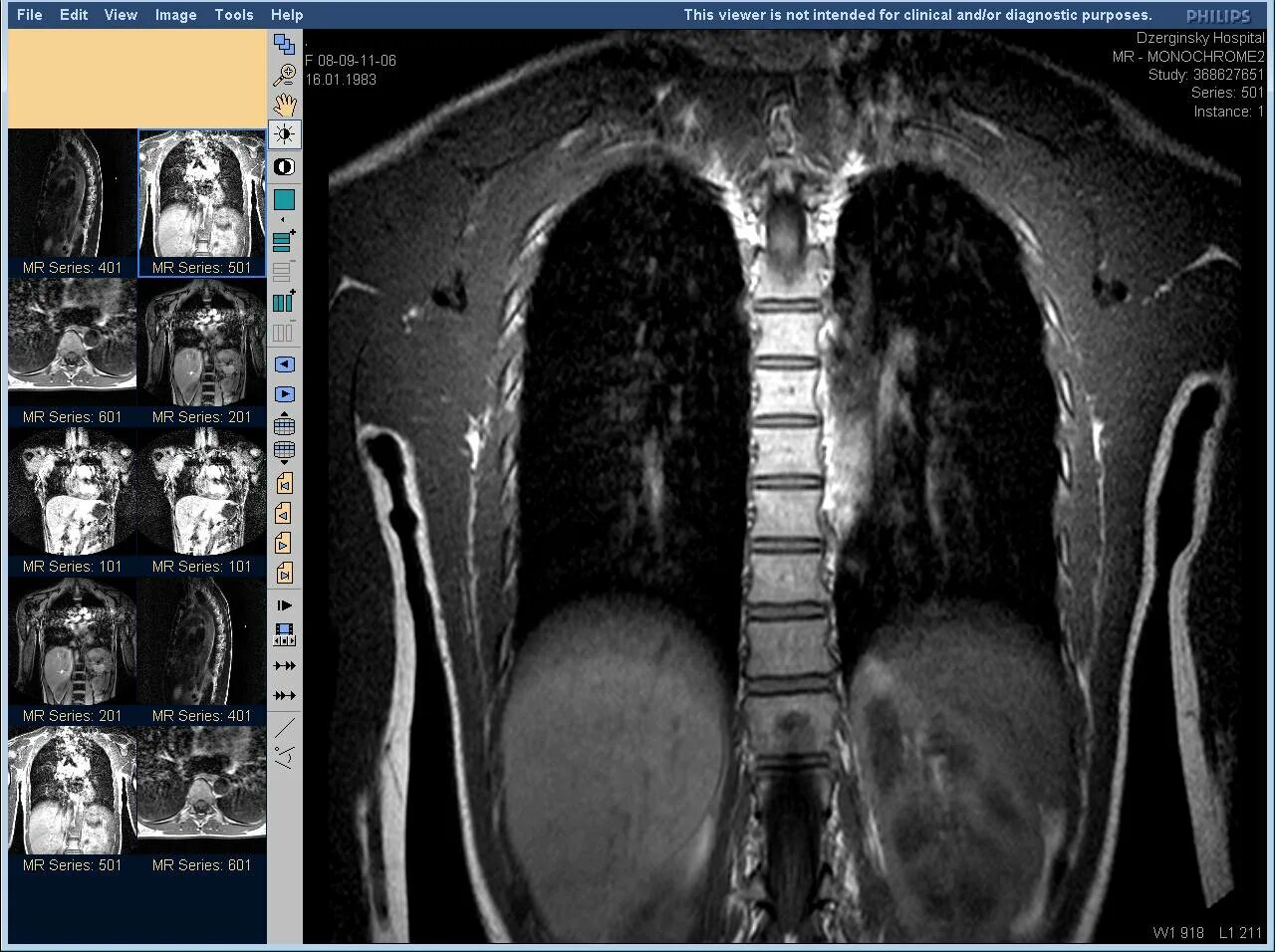
Task: Select the hand pan tool
Action: (284, 104)
